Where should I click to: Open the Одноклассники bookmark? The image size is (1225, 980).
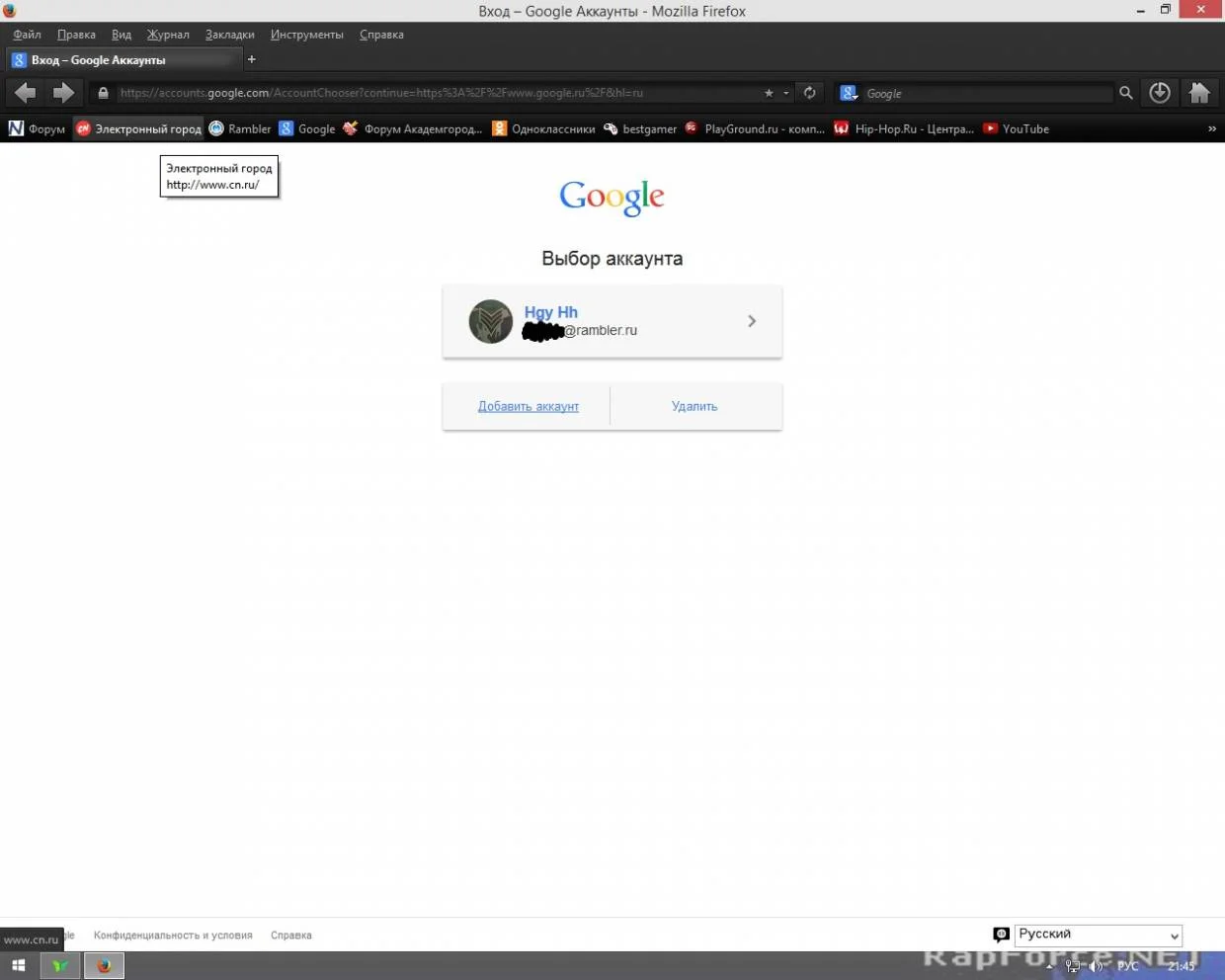pyautogui.click(x=544, y=128)
